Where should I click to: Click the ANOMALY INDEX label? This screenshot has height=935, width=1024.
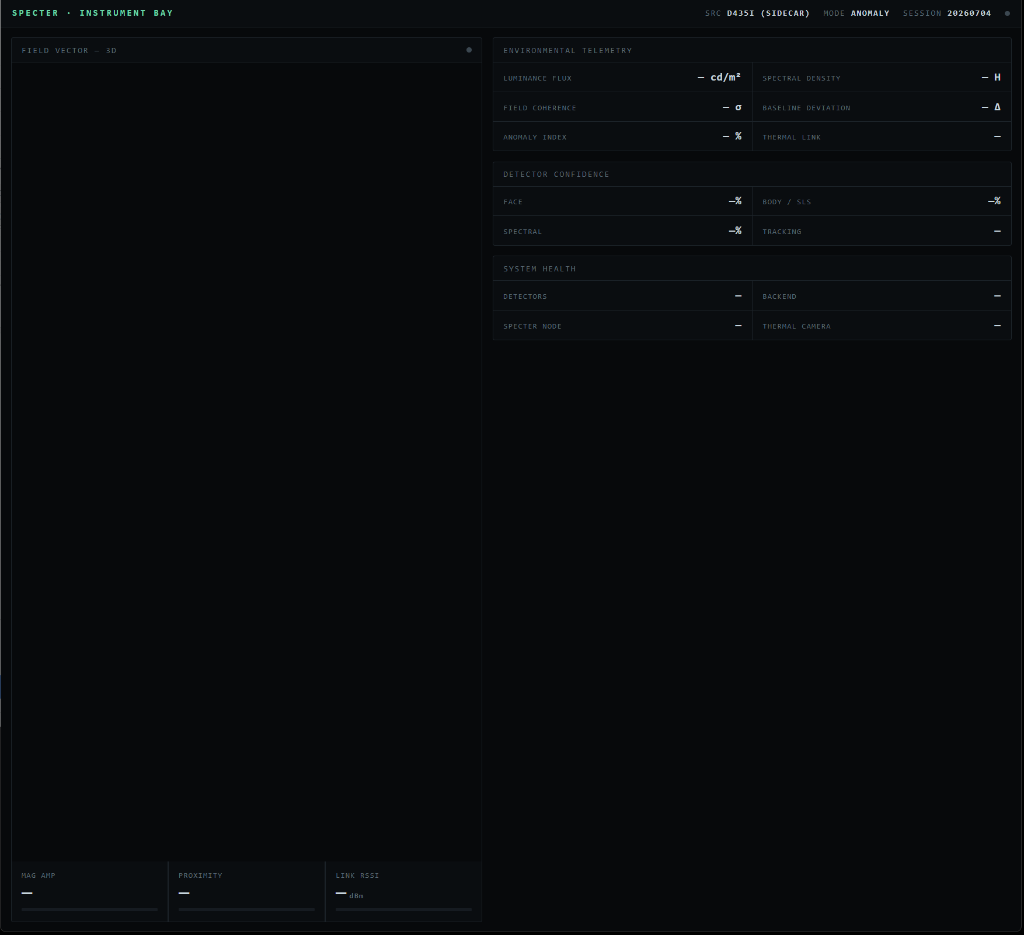click(535, 137)
